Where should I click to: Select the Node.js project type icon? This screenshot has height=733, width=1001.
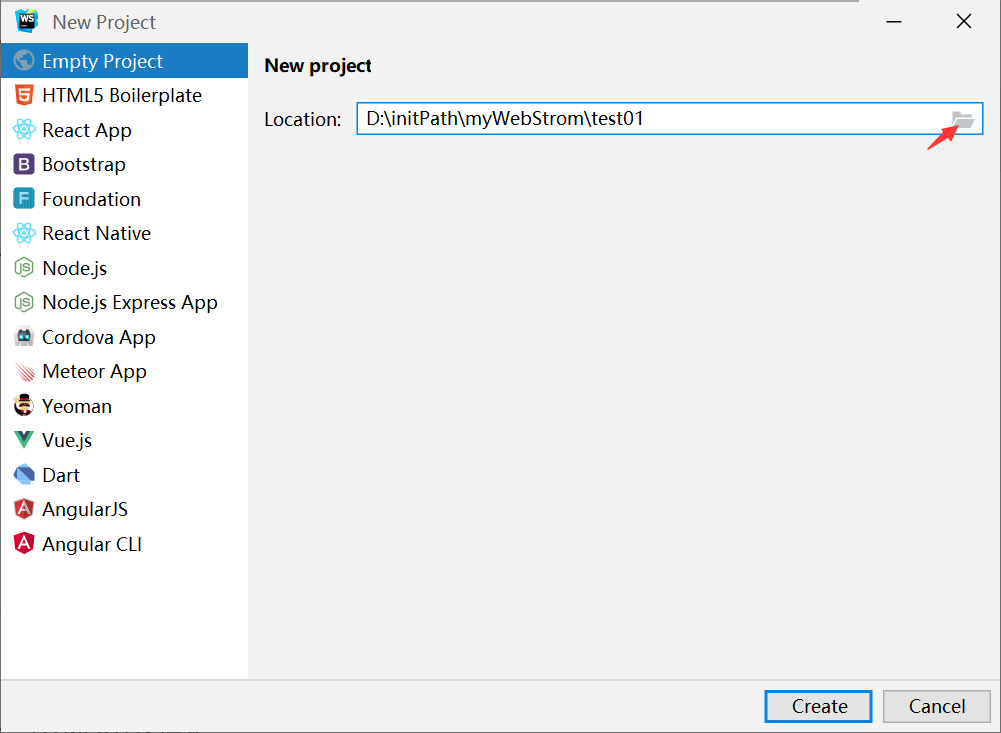pyautogui.click(x=25, y=268)
